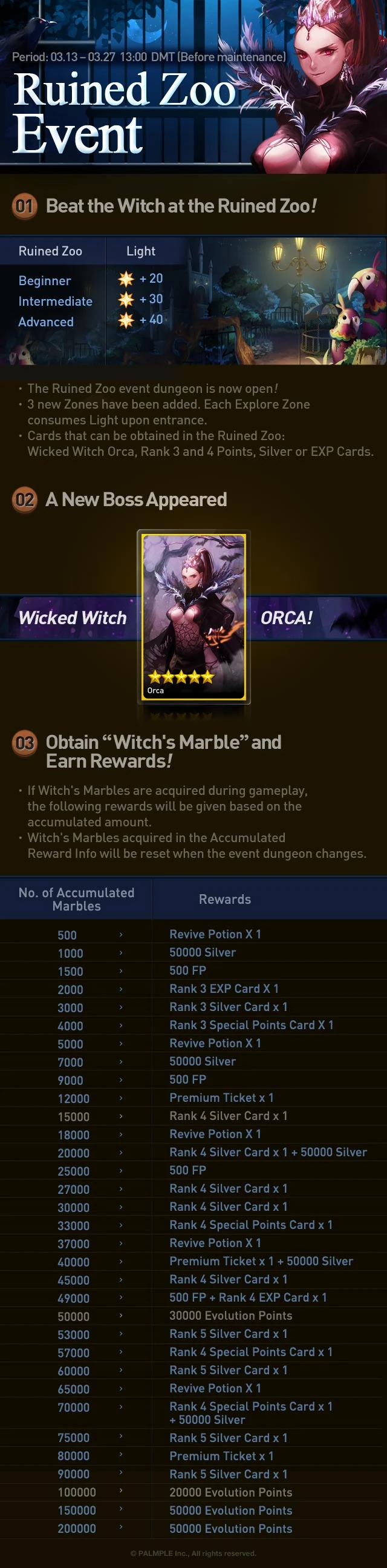
Task: Click the light star icon beside +40
Action: pyautogui.click(x=126, y=320)
